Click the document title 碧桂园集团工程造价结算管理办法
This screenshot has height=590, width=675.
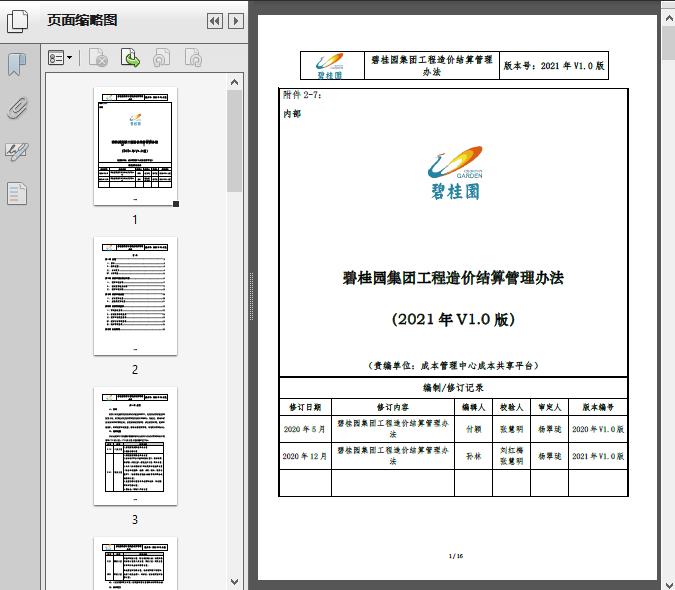(x=453, y=278)
